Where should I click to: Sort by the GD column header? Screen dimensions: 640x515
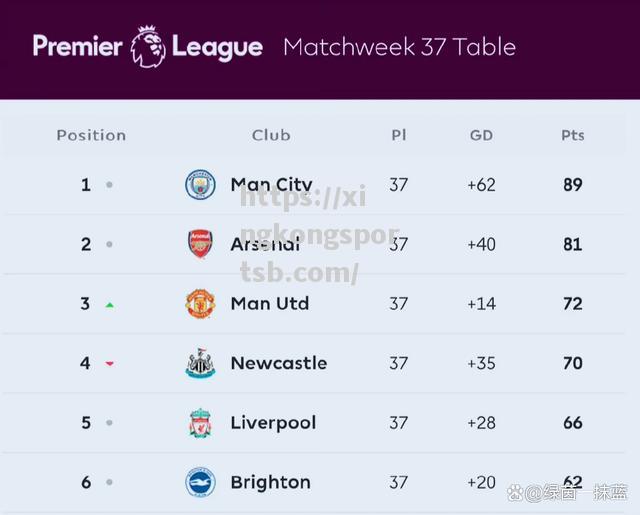481,135
